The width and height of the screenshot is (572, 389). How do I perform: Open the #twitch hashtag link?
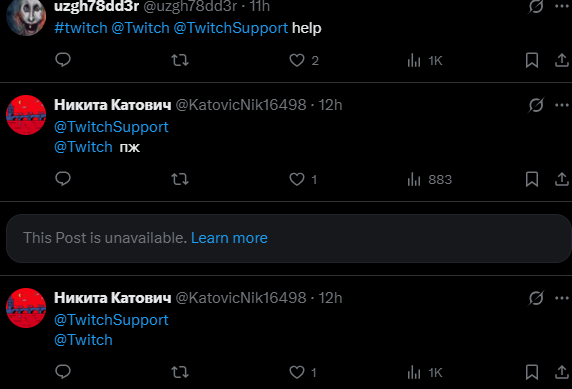pos(81,28)
